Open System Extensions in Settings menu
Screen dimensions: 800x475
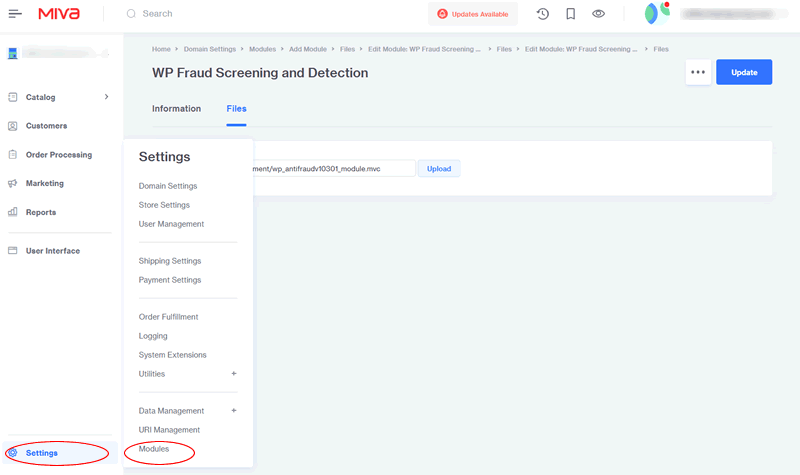point(172,355)
